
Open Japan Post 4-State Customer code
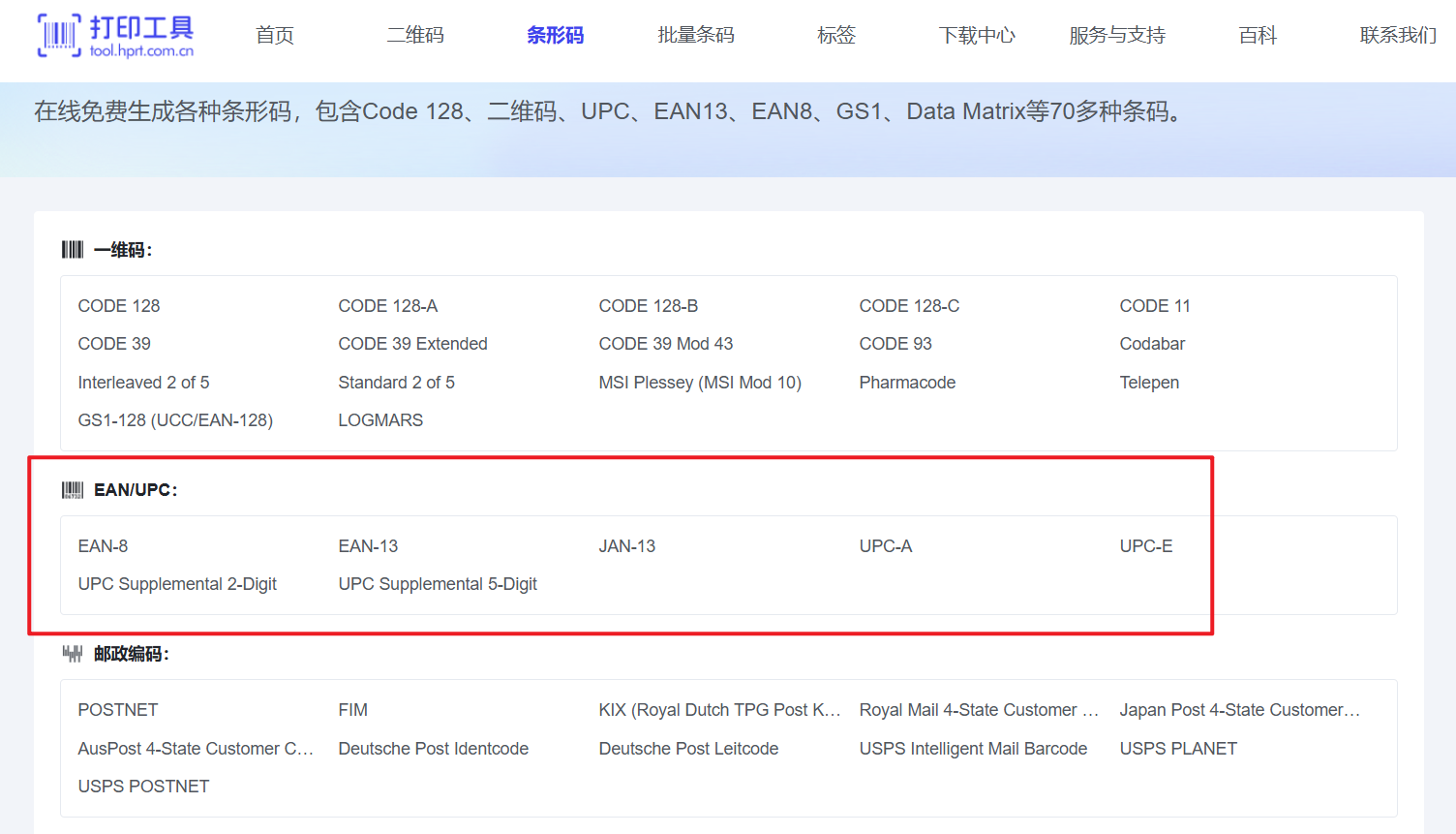pyautogui.click(x=1240, y=710)
